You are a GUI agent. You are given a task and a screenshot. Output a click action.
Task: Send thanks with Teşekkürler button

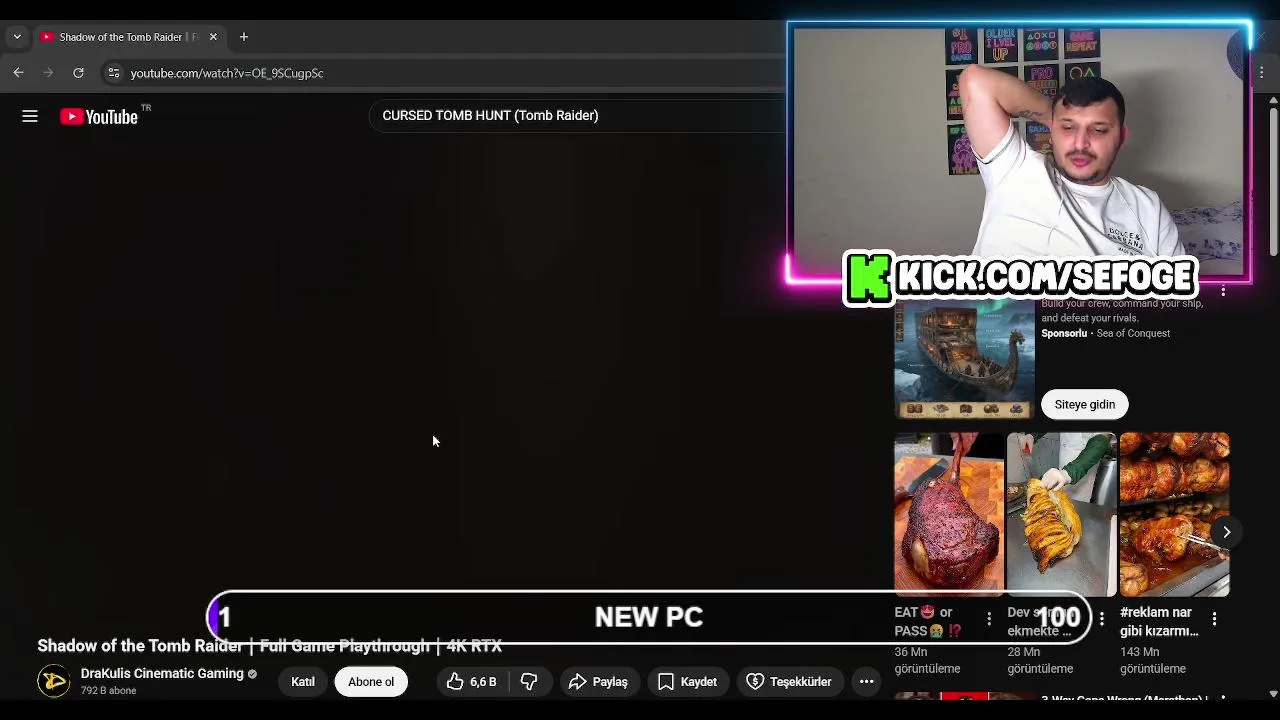coord(789,682)
